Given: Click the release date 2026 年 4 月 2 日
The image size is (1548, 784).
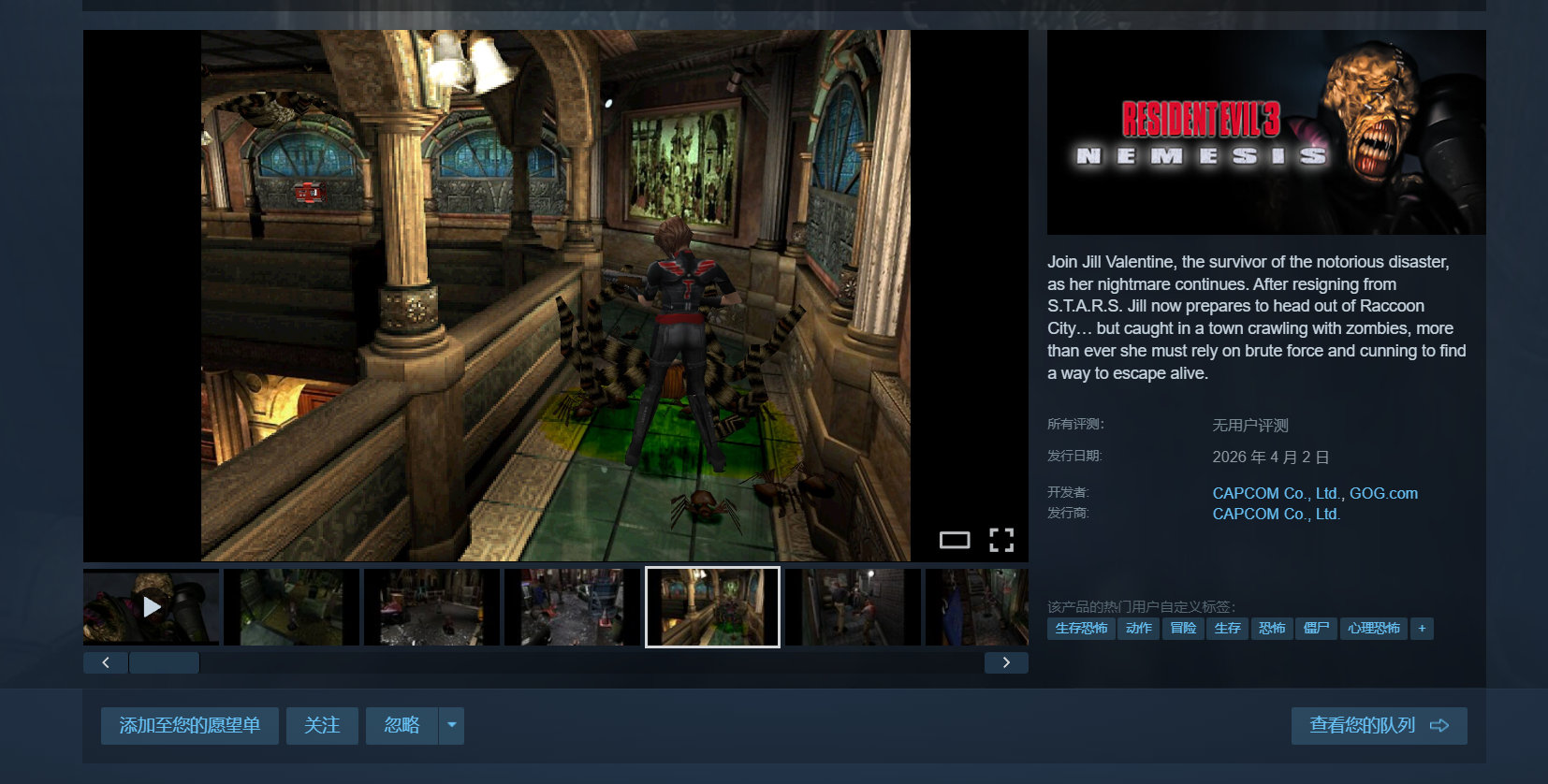Looking at the screenshot, I should (1271, 457).
